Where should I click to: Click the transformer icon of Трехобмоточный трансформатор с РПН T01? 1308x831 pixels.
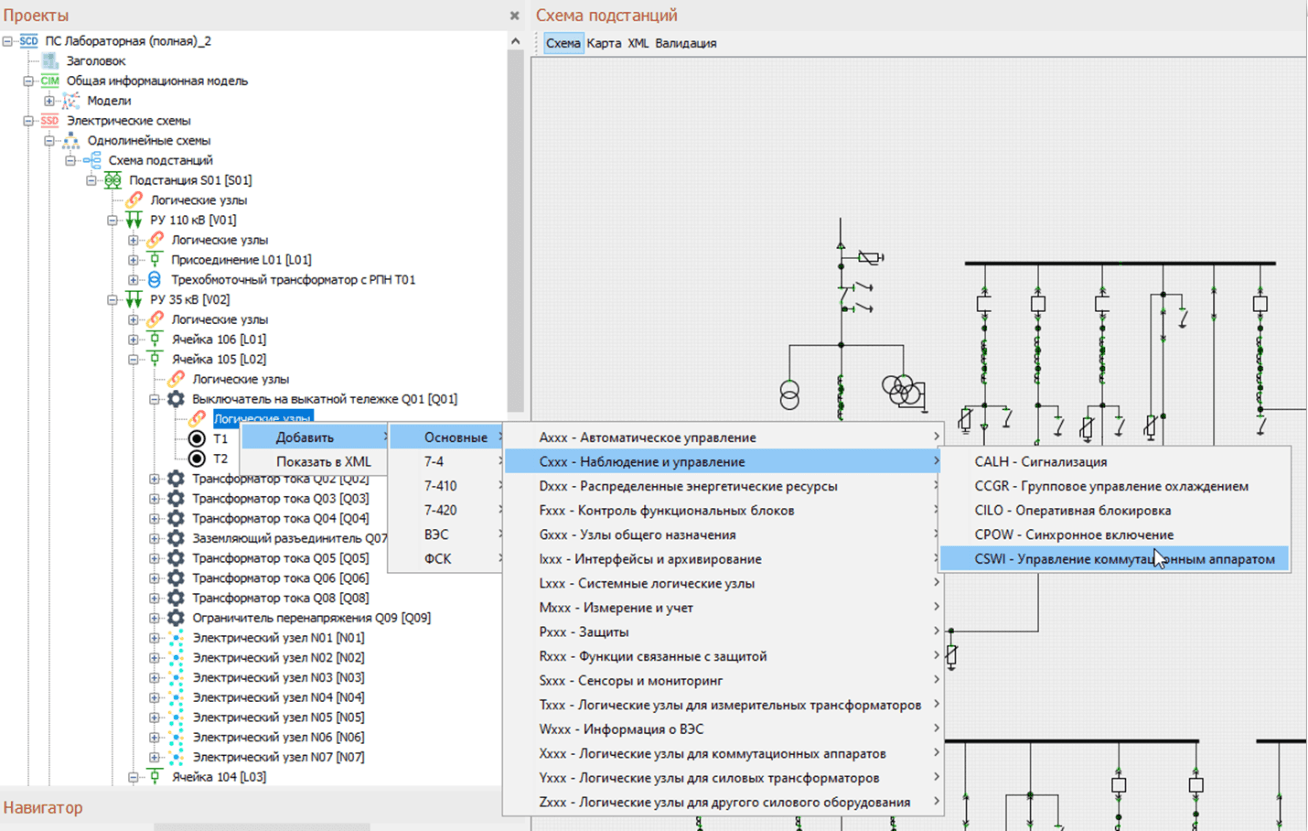(x=154, y=280)
